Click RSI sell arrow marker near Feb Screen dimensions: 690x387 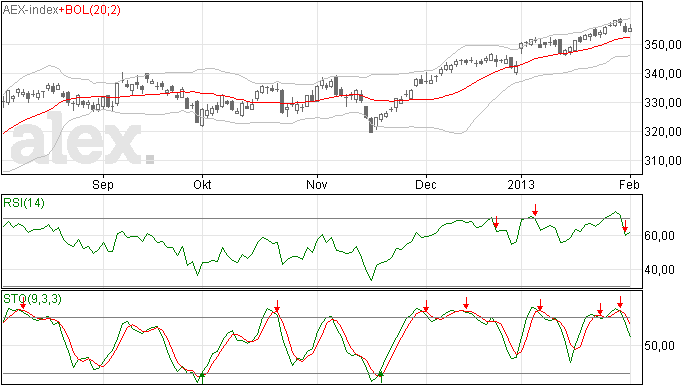[625, 226]
